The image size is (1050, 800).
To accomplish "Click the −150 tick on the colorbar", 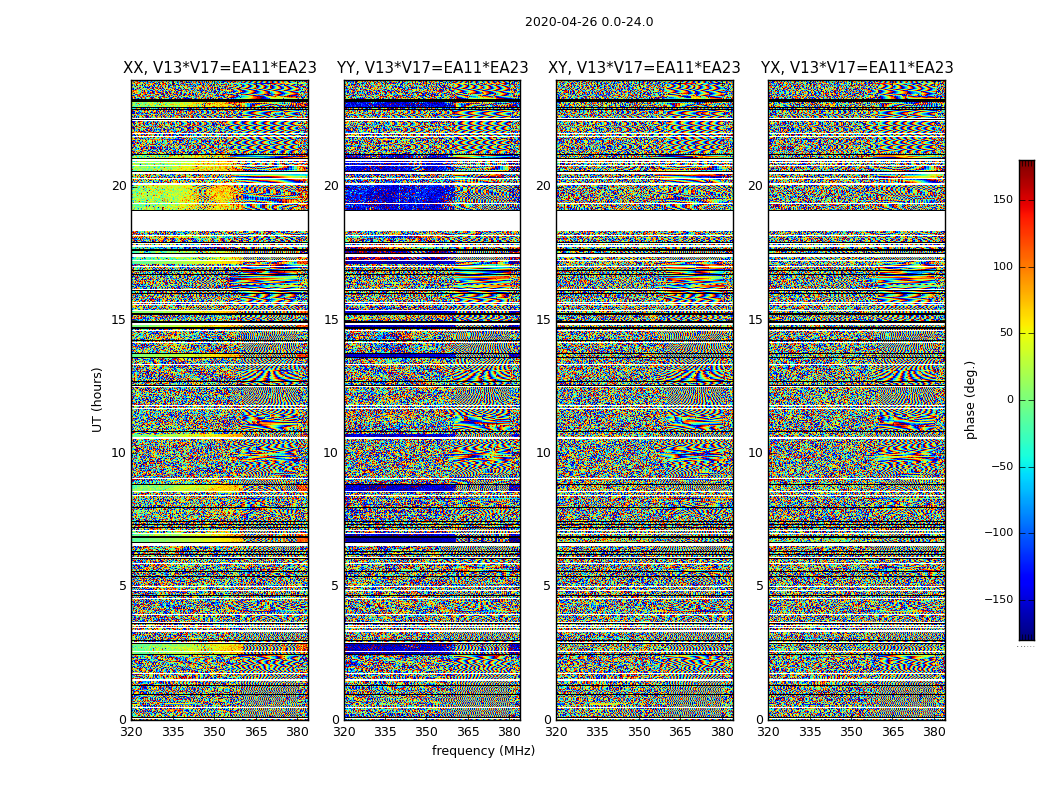I will [x=999, y=599].
